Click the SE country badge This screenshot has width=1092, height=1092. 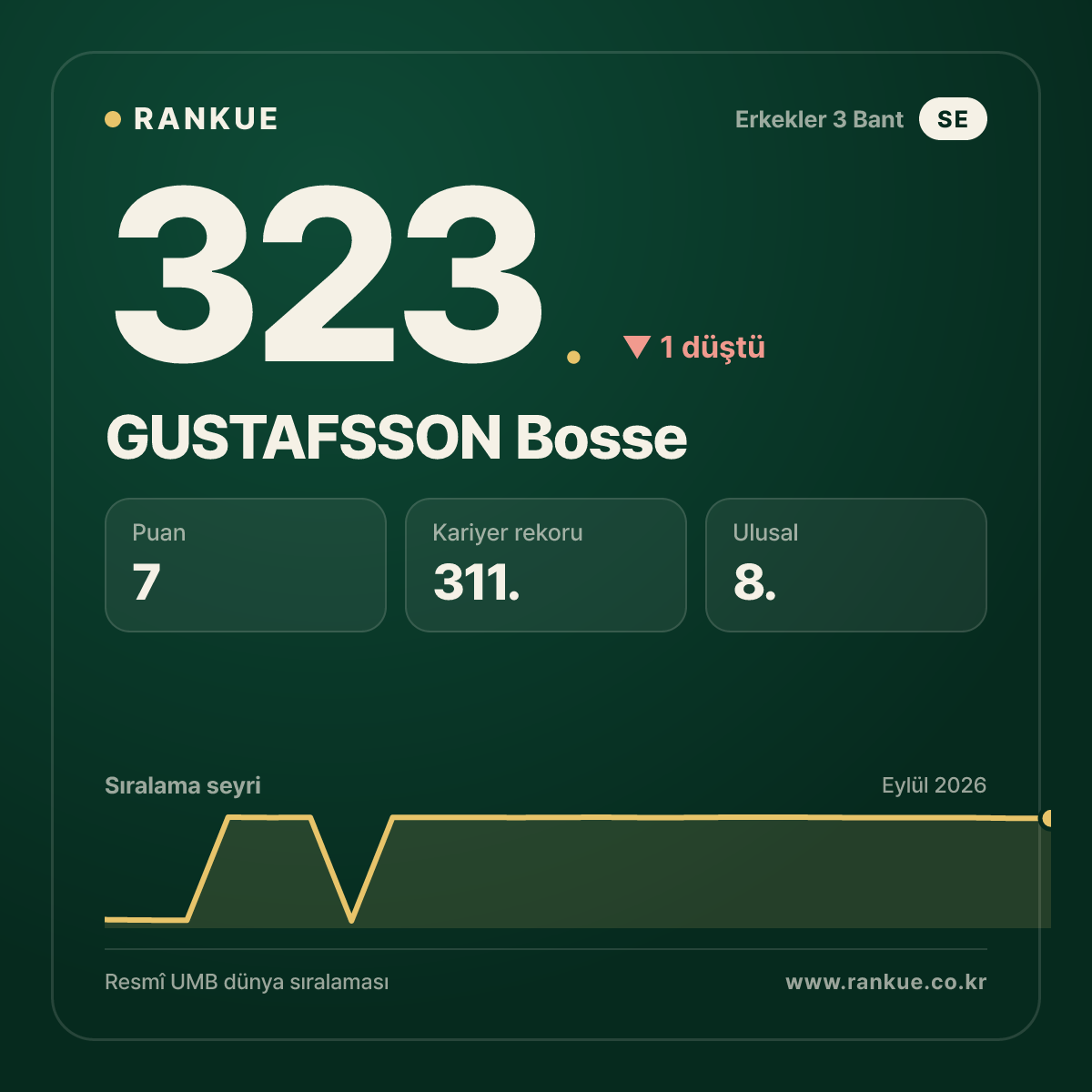(x=953, y=119)
